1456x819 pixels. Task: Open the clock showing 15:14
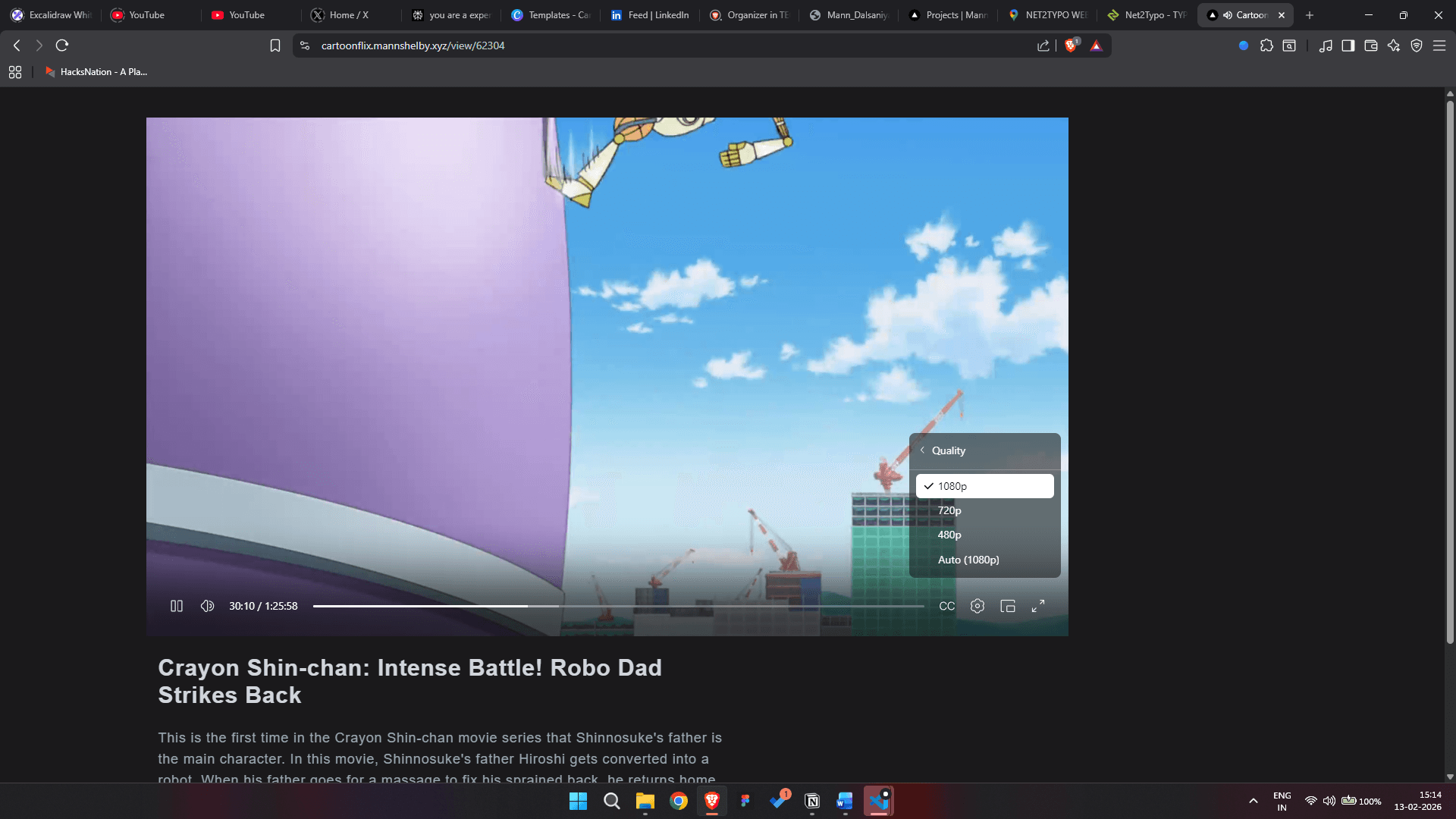coord(1417,801)
